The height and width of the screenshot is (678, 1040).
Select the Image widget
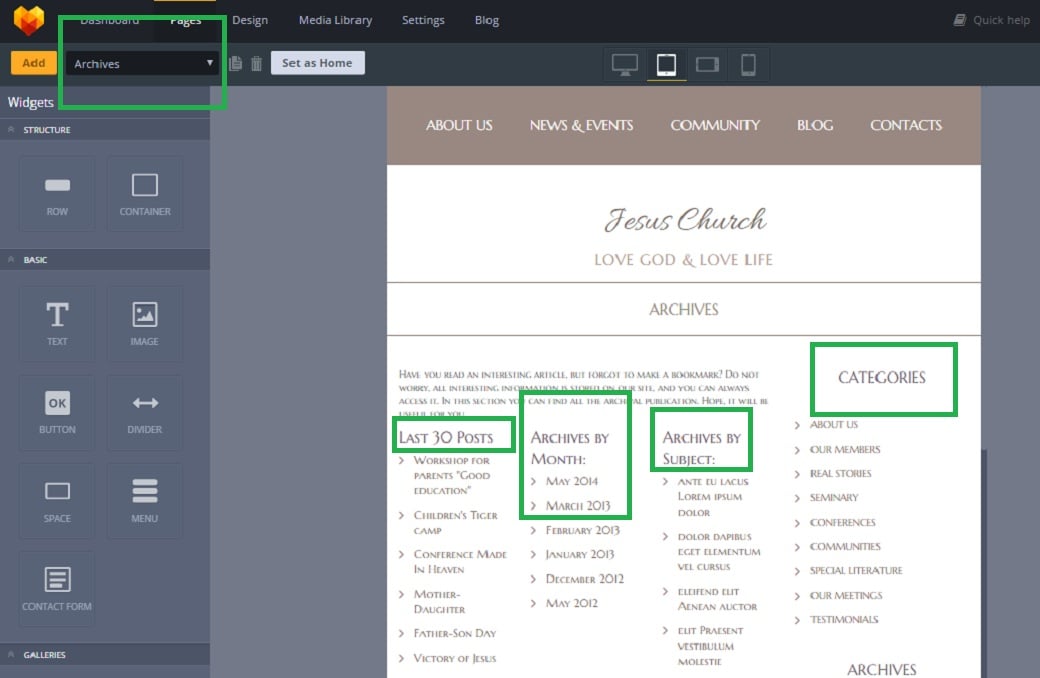tap(145, 324)
